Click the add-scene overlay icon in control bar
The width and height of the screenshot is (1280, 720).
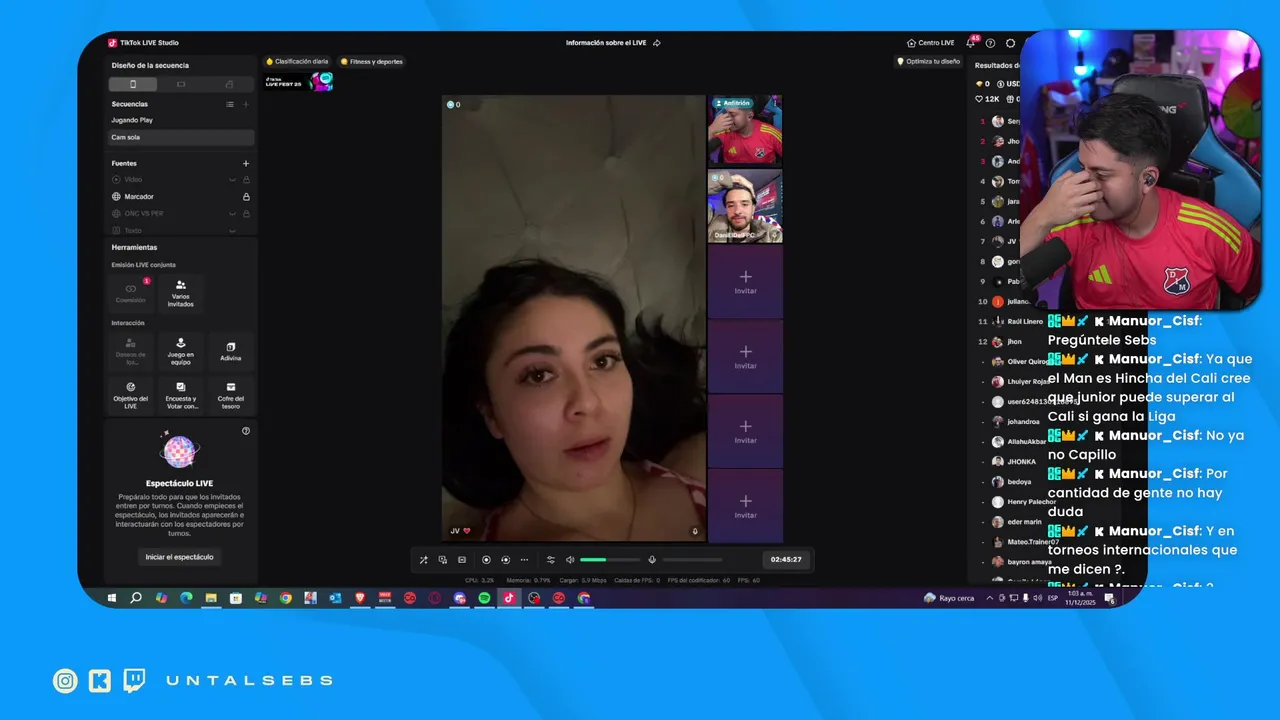(x=442, y=560)
